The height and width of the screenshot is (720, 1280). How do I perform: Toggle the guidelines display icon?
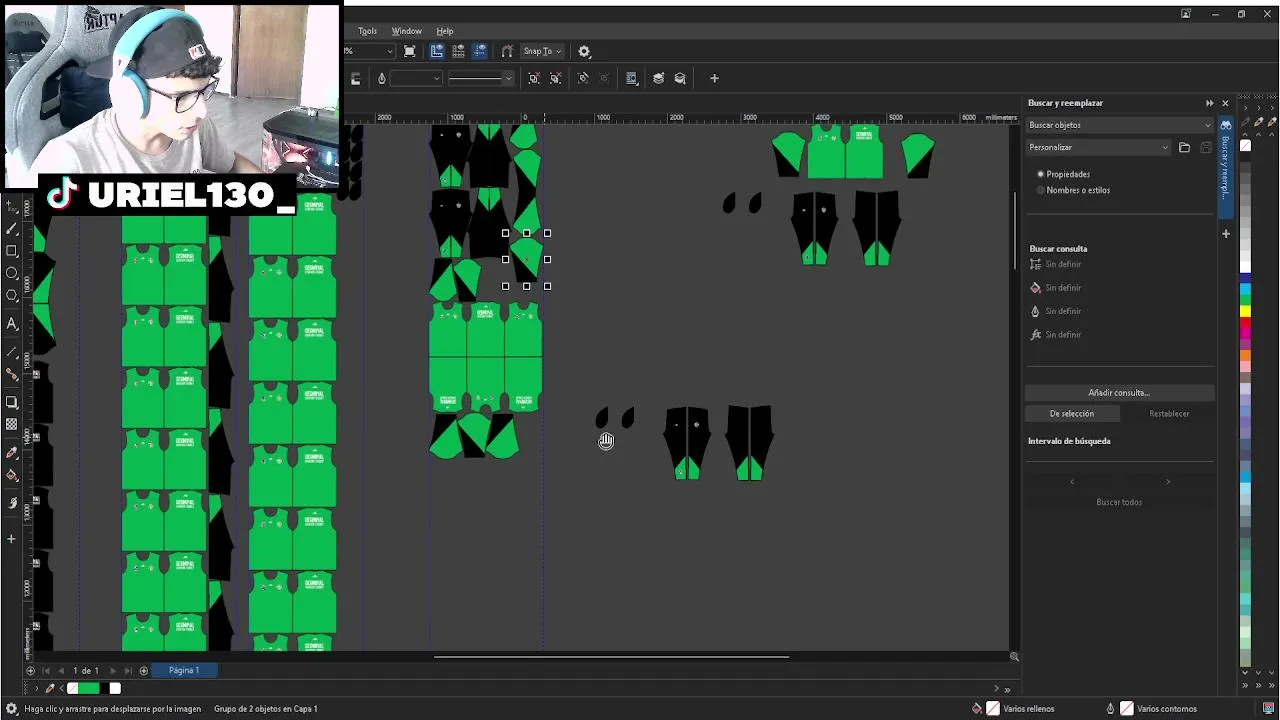pos(480,51)
